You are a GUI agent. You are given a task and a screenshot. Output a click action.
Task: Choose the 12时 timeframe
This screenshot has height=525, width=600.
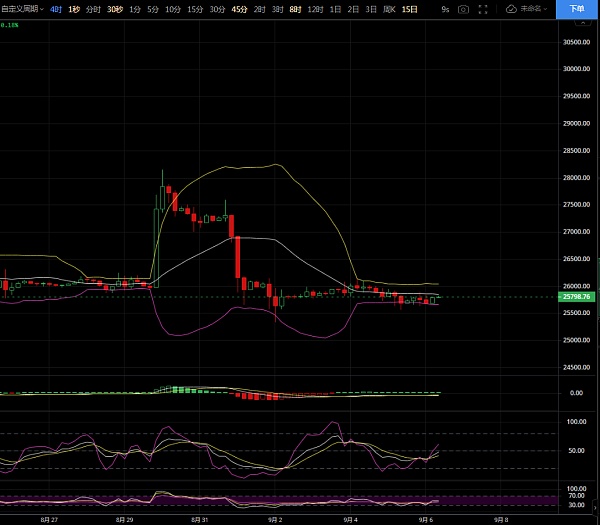click(315, 9)
